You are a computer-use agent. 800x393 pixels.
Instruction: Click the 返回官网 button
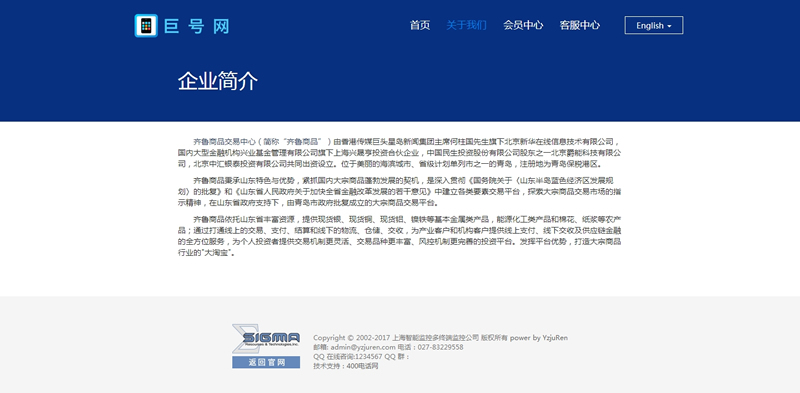point(266,362)
